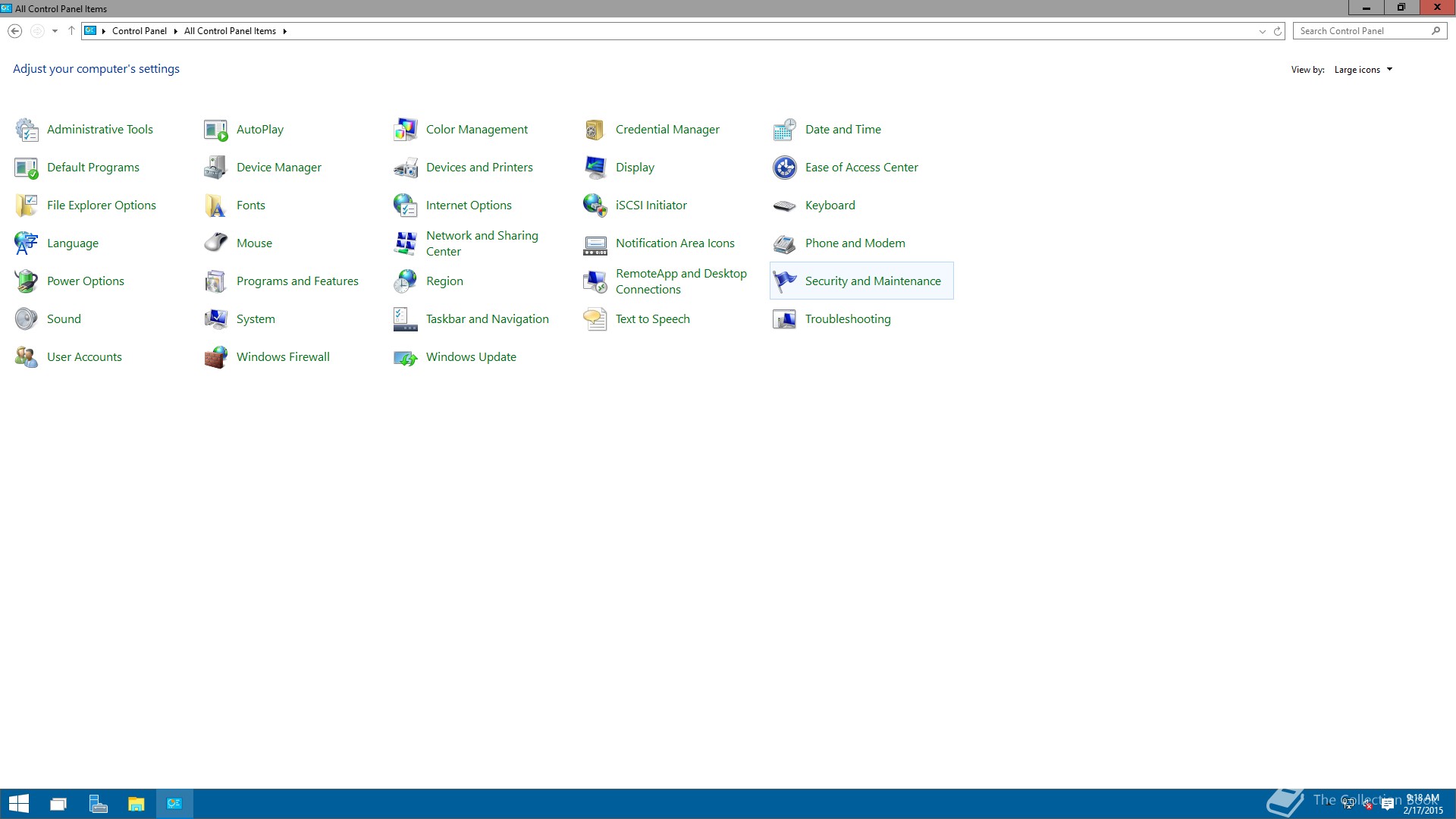Expand the arrow after All Control Panel Items
Screen dimensions: 1456x819
[285, 31]
